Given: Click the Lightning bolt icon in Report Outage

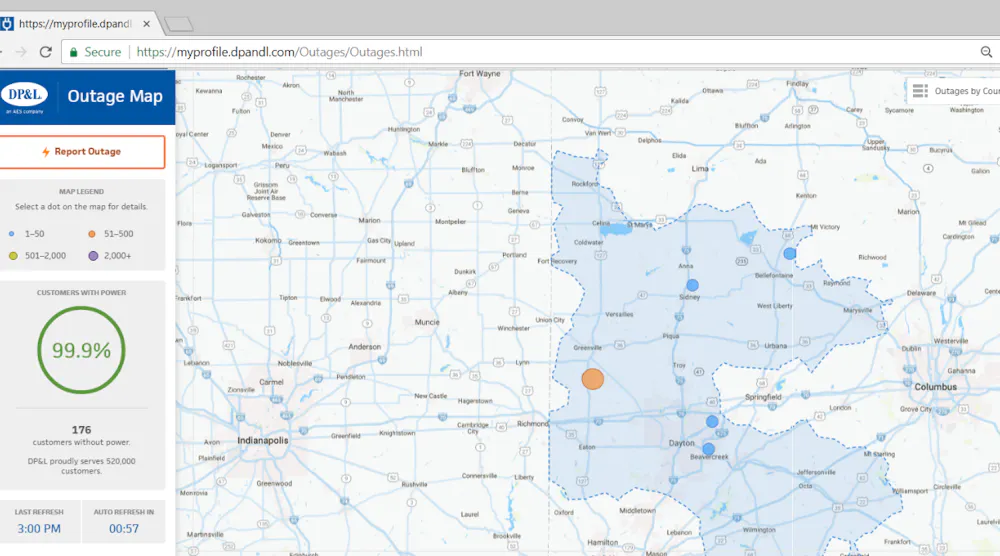Looking at the screenshot, I should tap(46, 152).
